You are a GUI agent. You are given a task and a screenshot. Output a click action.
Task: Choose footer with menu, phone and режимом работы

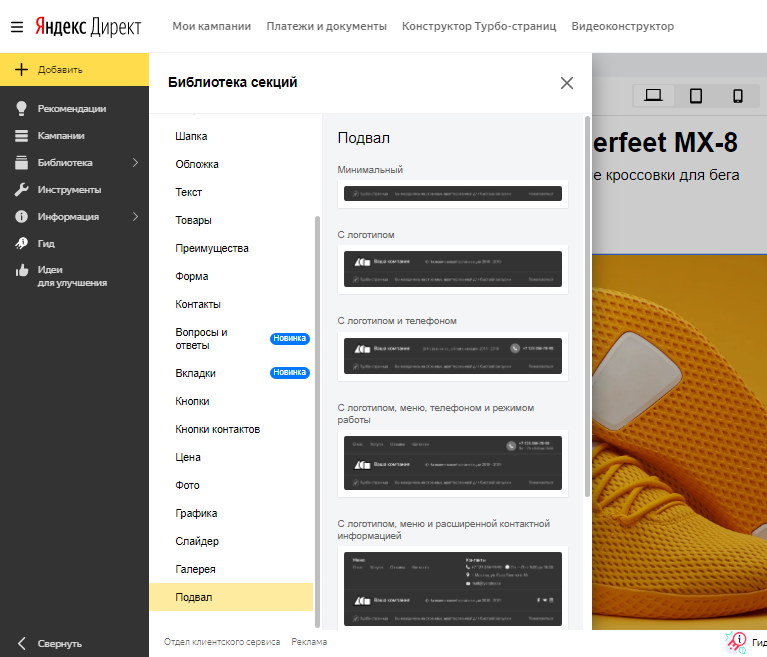tap(452, 463)
